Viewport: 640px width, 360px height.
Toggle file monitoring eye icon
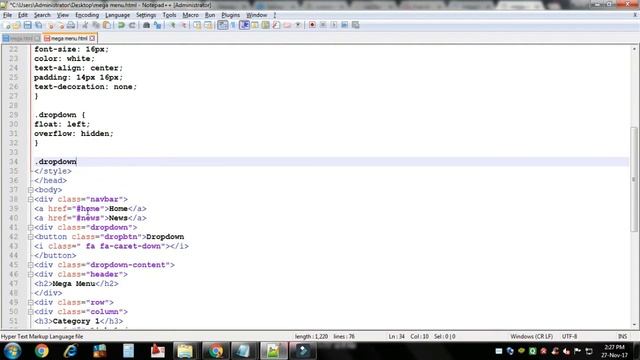[298, 25]
